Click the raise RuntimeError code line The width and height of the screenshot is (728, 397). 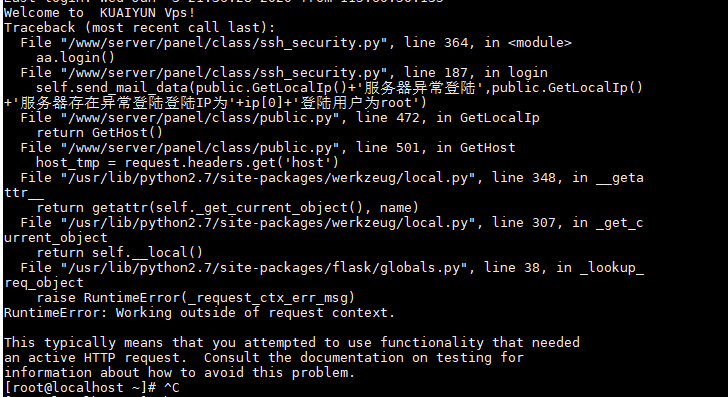pyautogui.click(x=195, y=298)
